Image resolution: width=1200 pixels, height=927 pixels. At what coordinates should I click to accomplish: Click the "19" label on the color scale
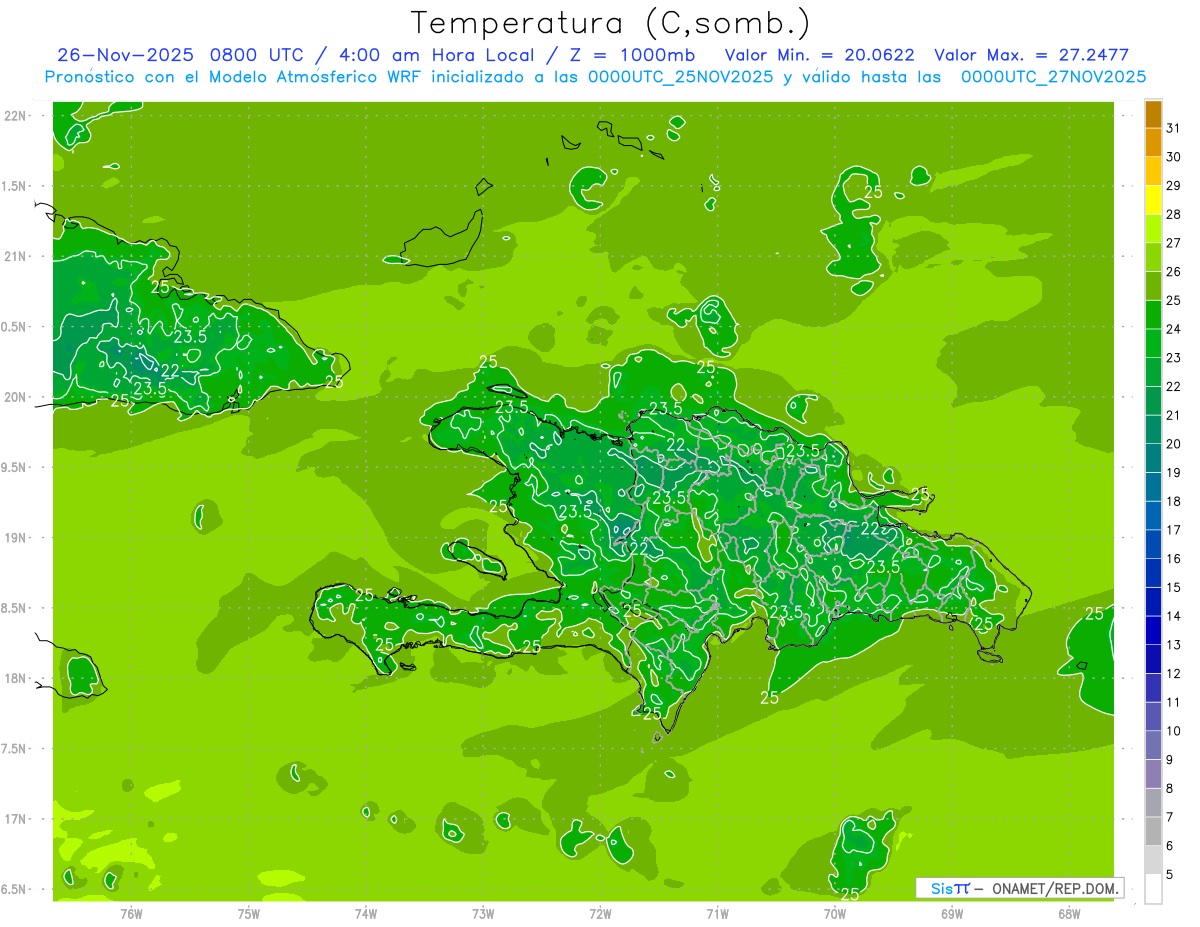tap(1174, 473)
